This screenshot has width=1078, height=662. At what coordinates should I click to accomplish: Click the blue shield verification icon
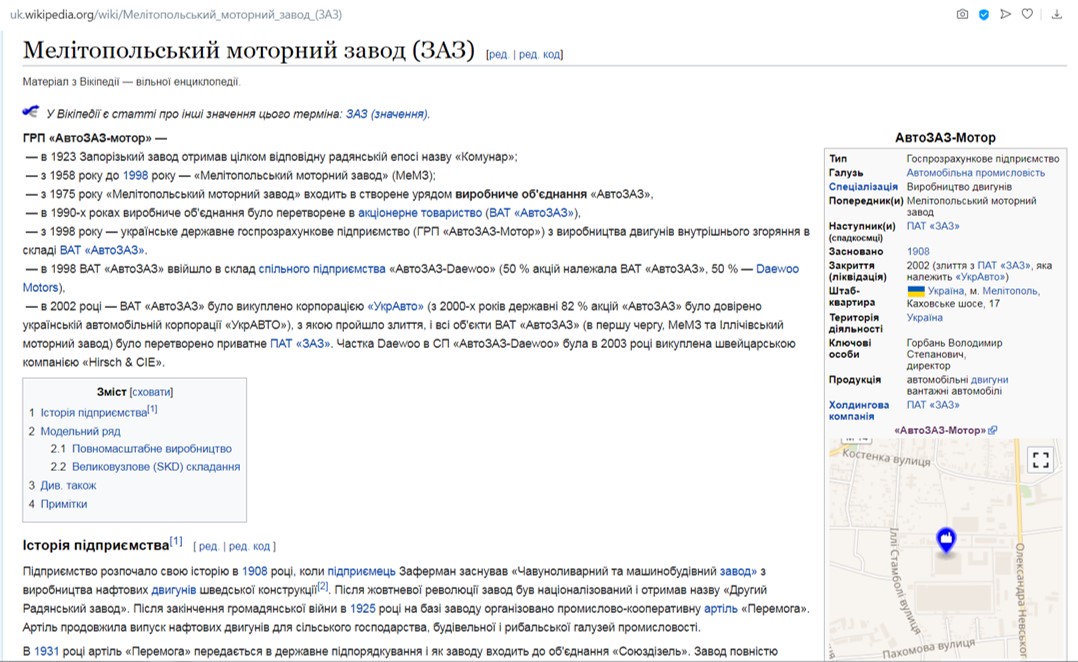pyautogui.click(x=984, y=14)
